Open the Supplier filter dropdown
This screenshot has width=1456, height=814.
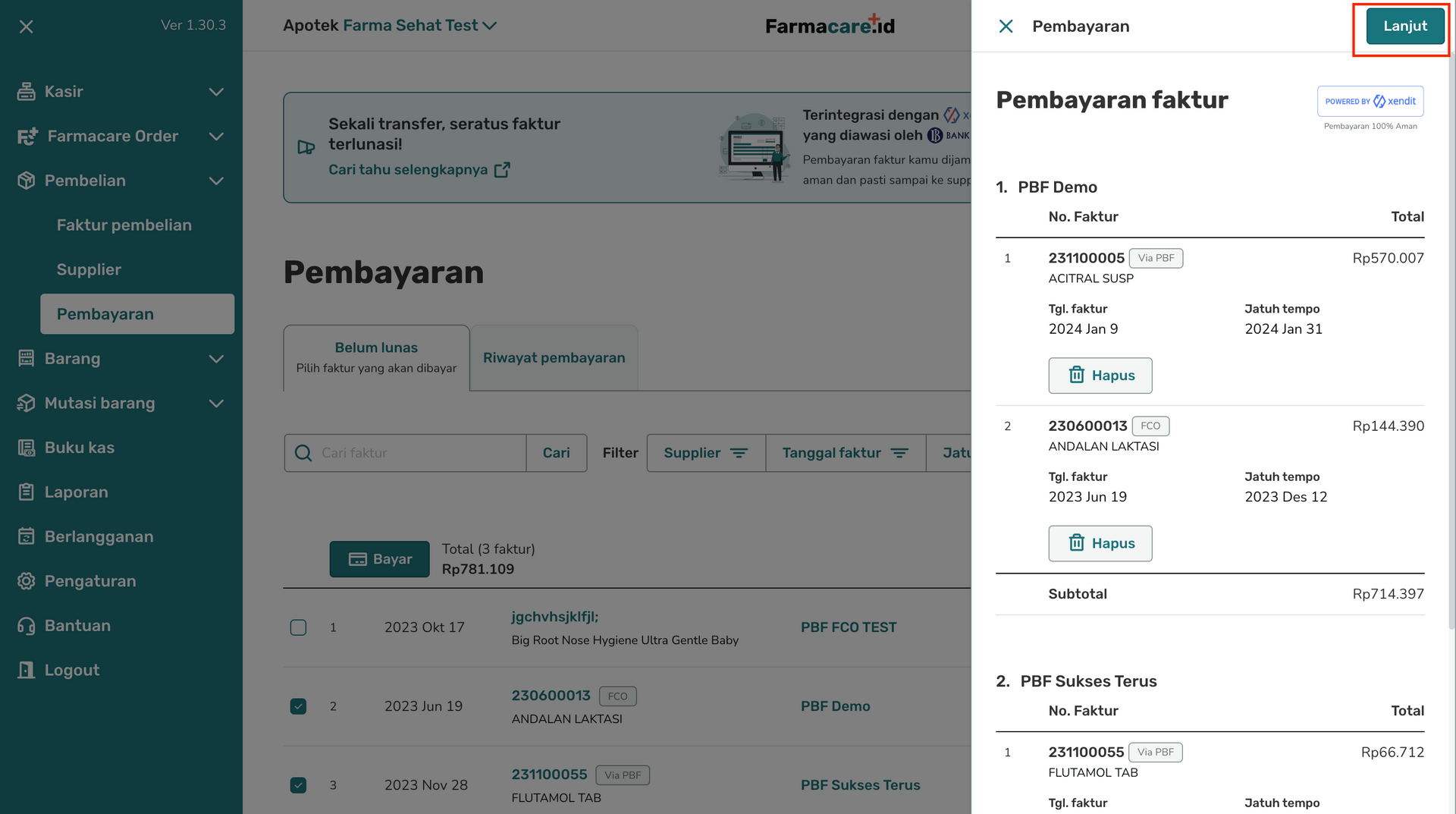point(706,453)
